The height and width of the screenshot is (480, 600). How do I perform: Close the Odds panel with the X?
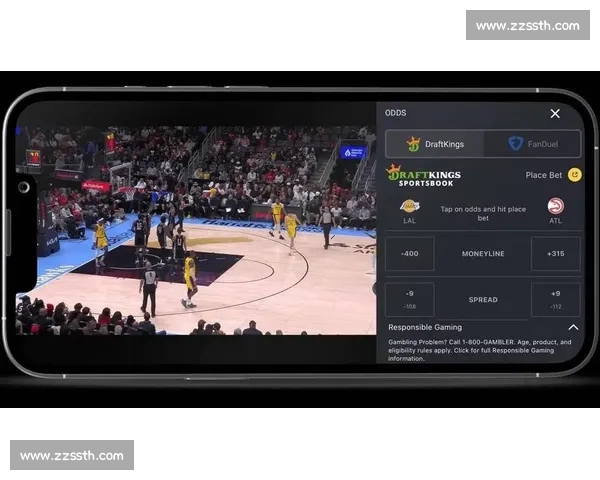click(555, 113)
